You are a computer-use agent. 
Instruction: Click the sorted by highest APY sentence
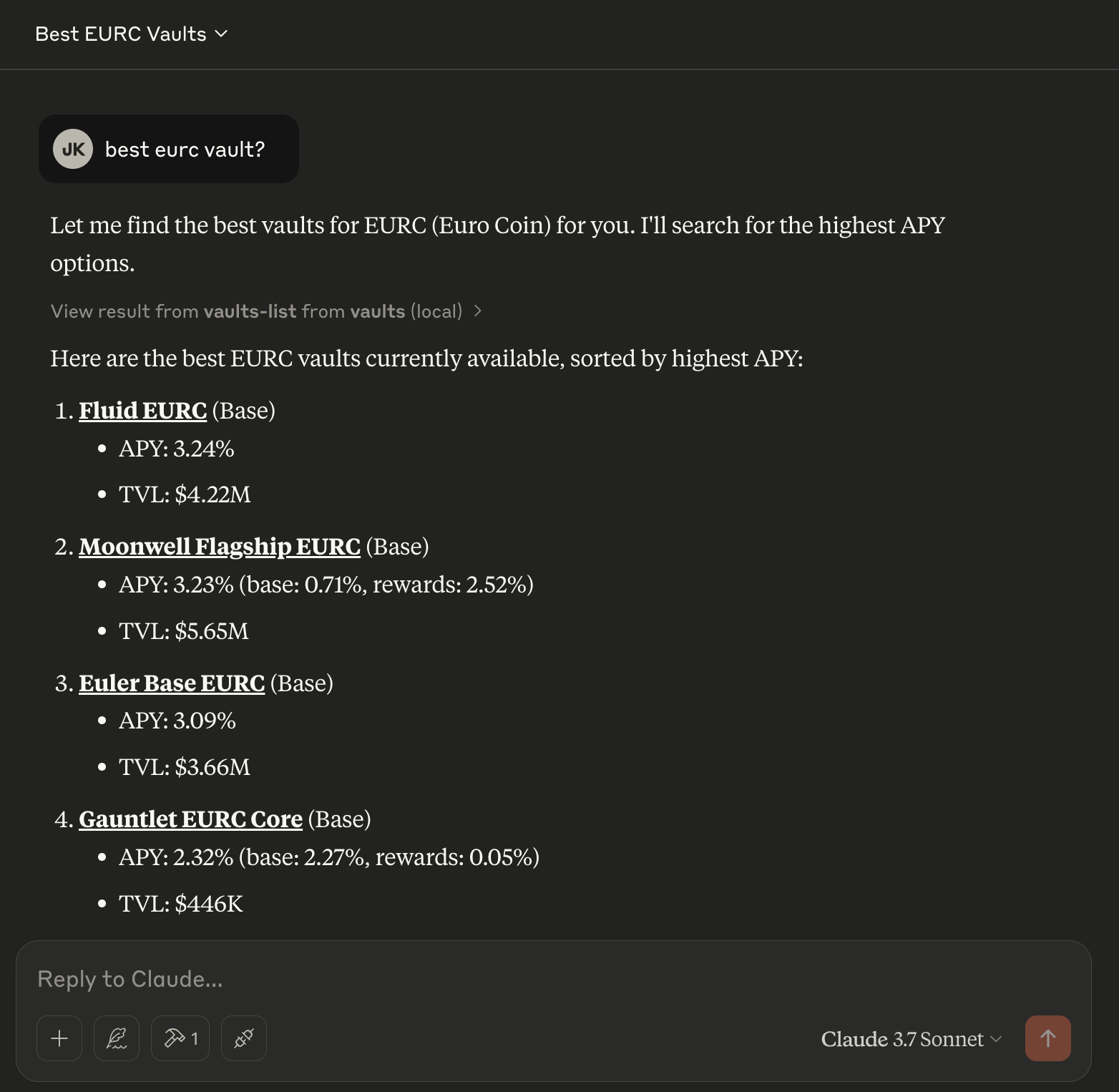pyautogui.click(x=426, y=359)
